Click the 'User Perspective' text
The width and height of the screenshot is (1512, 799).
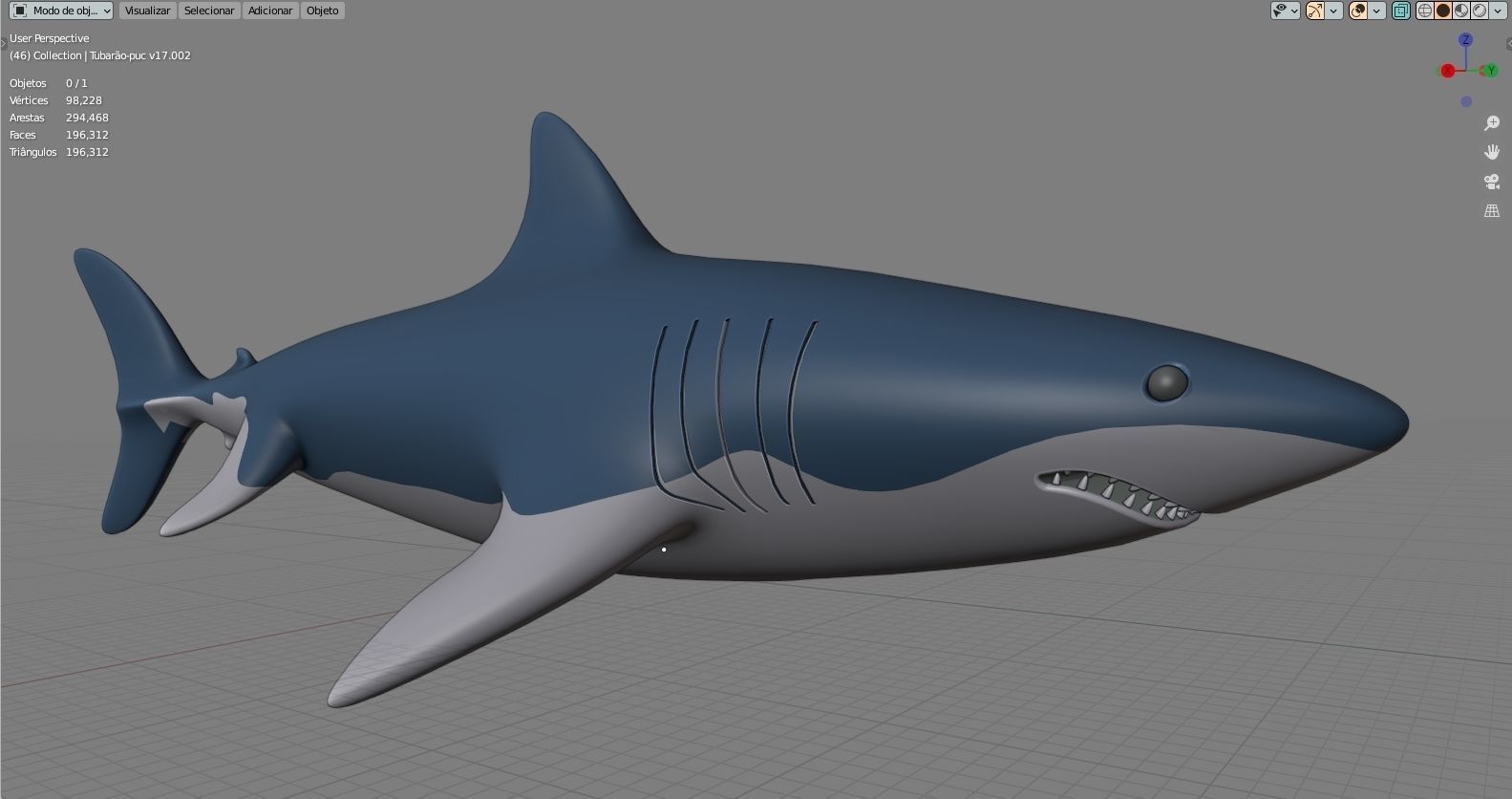[x=50, y=38]
